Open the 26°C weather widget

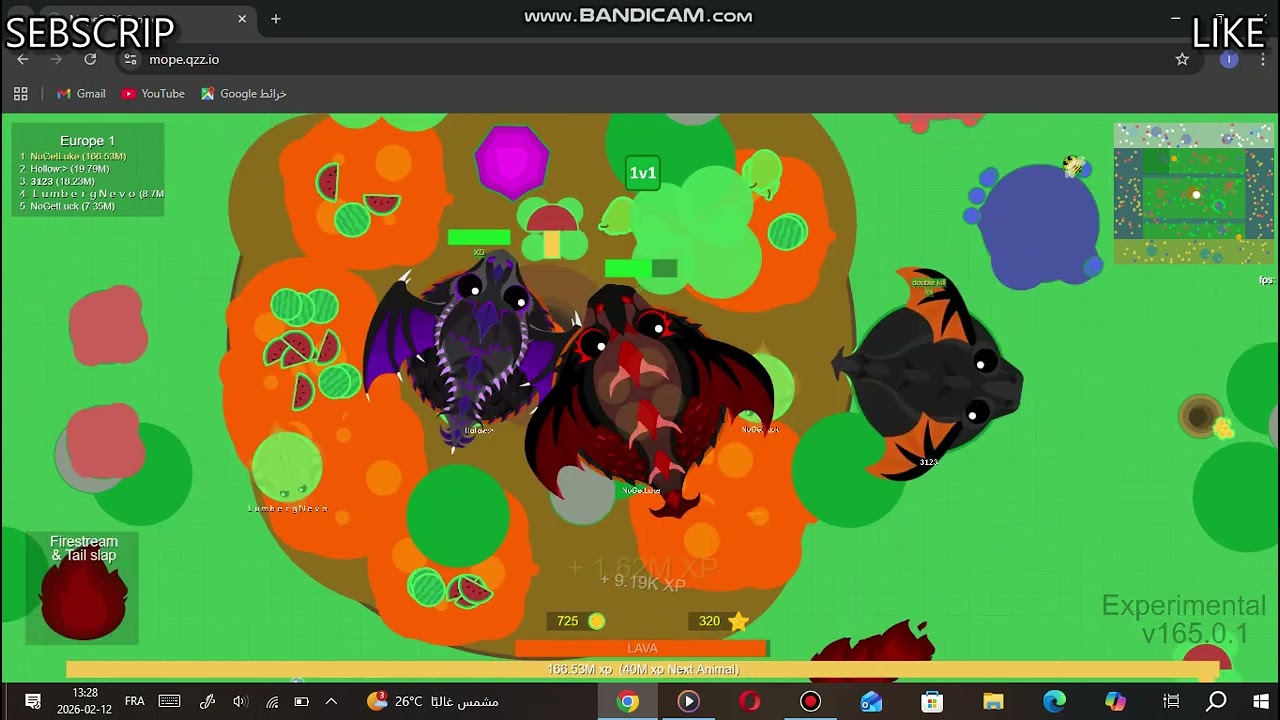coord(432,701)
